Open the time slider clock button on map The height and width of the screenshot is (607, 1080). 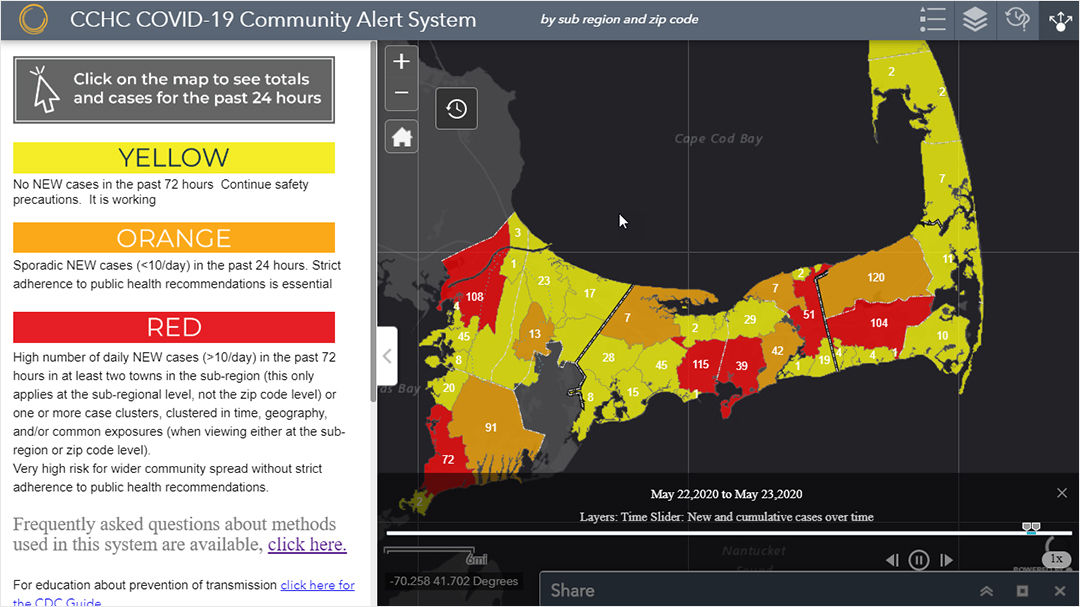[x=456, y=108]
